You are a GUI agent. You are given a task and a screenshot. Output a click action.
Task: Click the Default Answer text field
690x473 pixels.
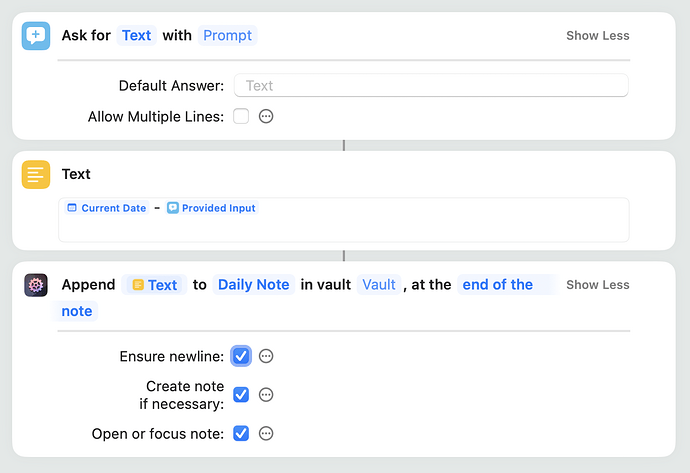430,86
